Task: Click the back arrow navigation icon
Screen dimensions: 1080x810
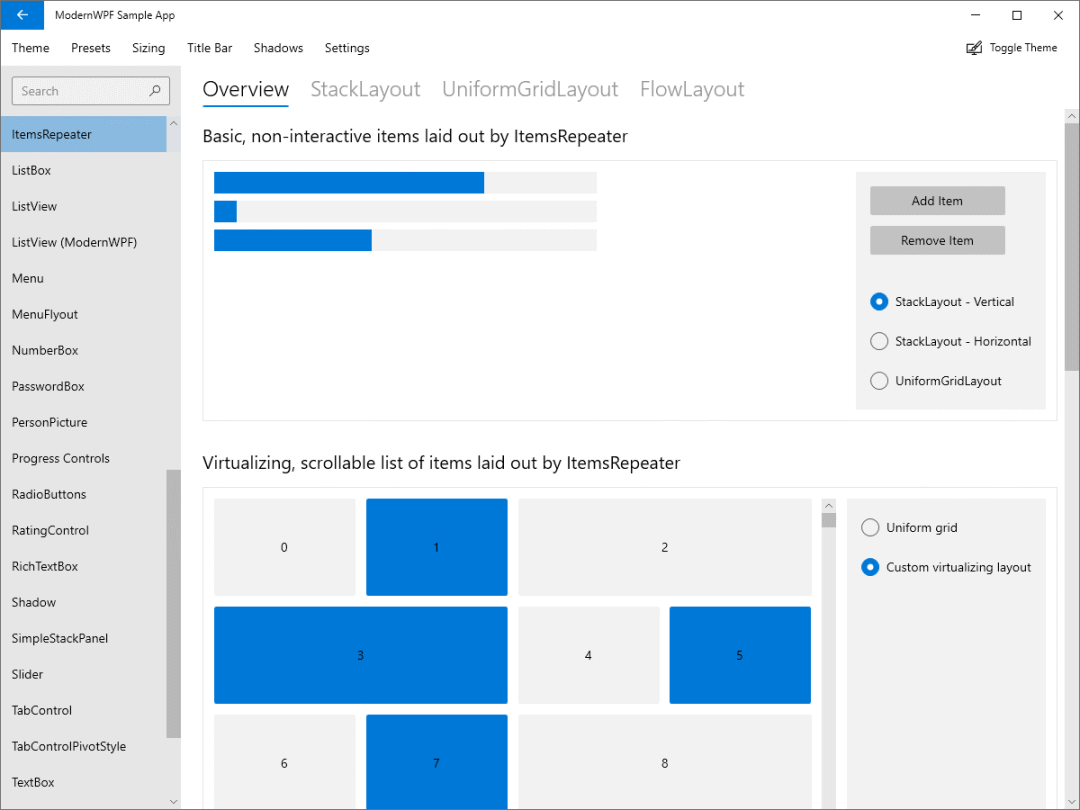Action: (22, 15)
